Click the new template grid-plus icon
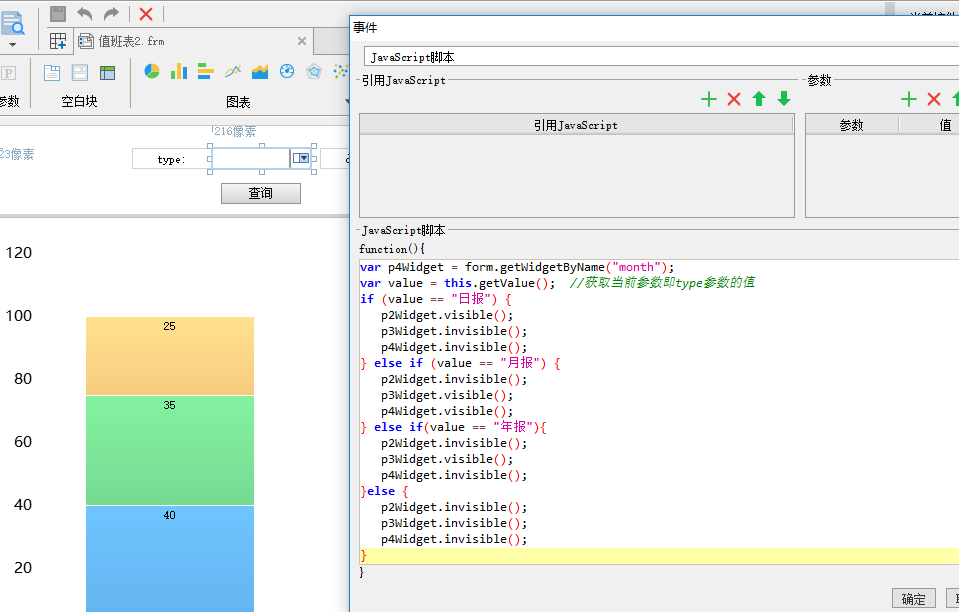 click(58, 41)
